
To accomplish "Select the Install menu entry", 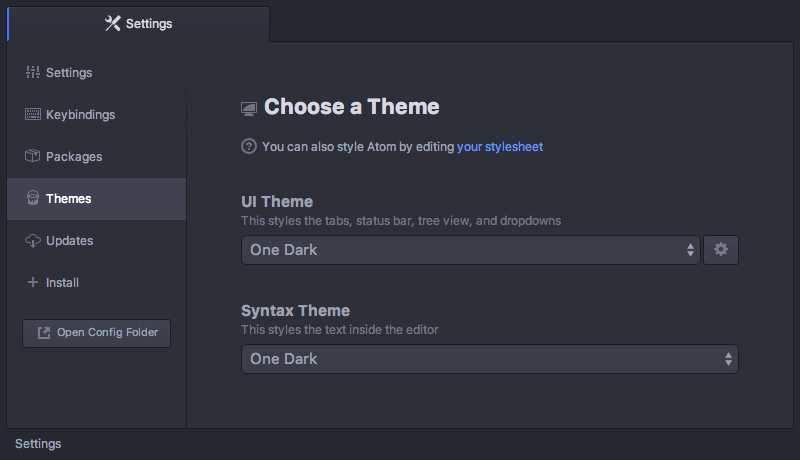I will tap(62, 283).
